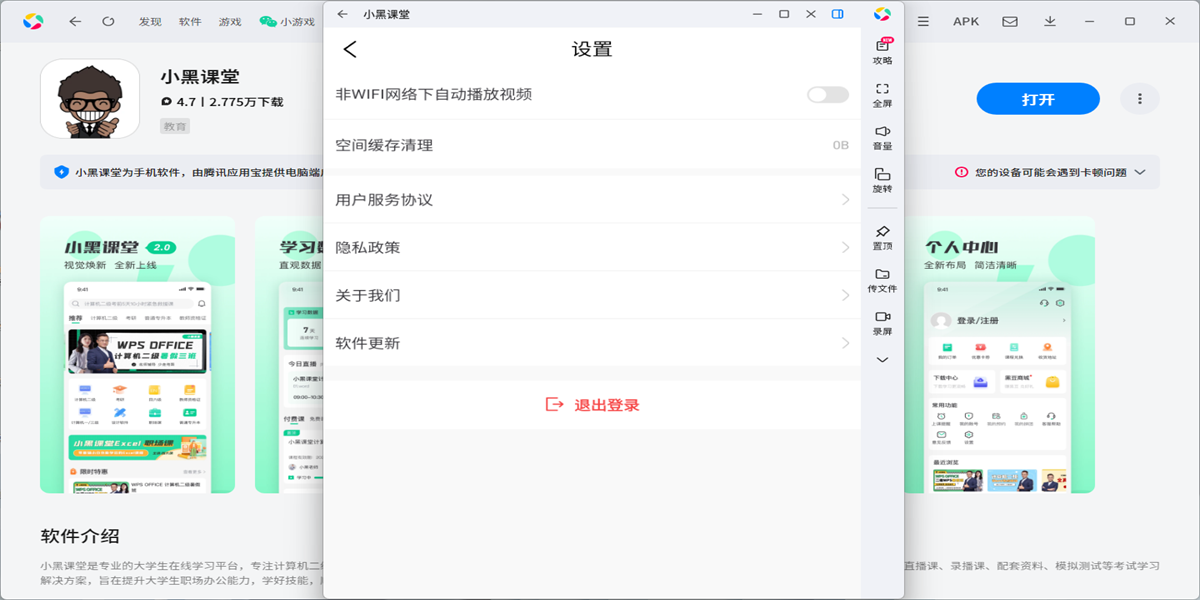Open 关于我们 row chevron
Image resolution: width=1200 pixels, height=600 pixels.
point(846,296)
